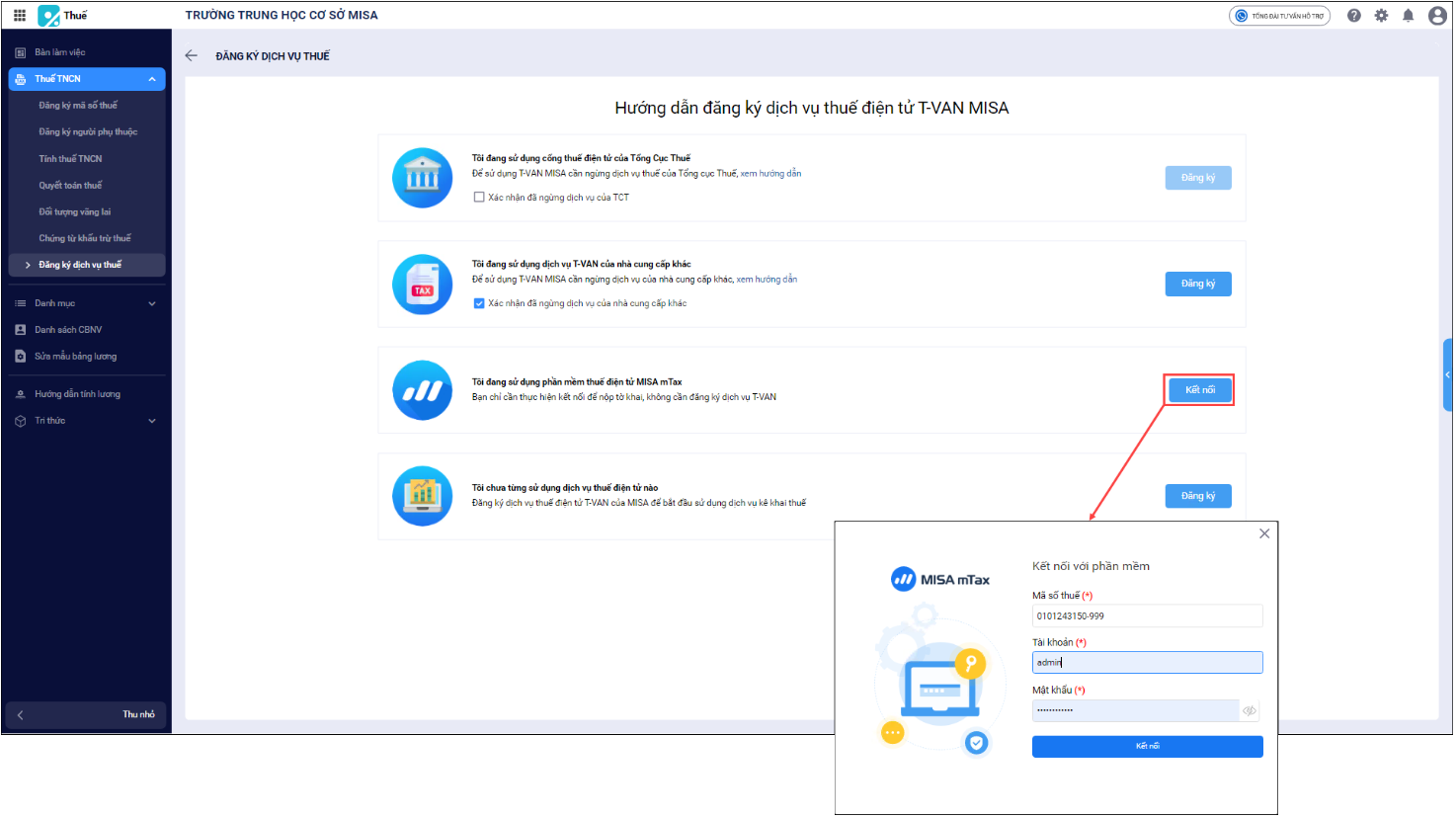Click the Bàn làm việc sidebar icon
The image size is (1456, 818).
[21, 52]
